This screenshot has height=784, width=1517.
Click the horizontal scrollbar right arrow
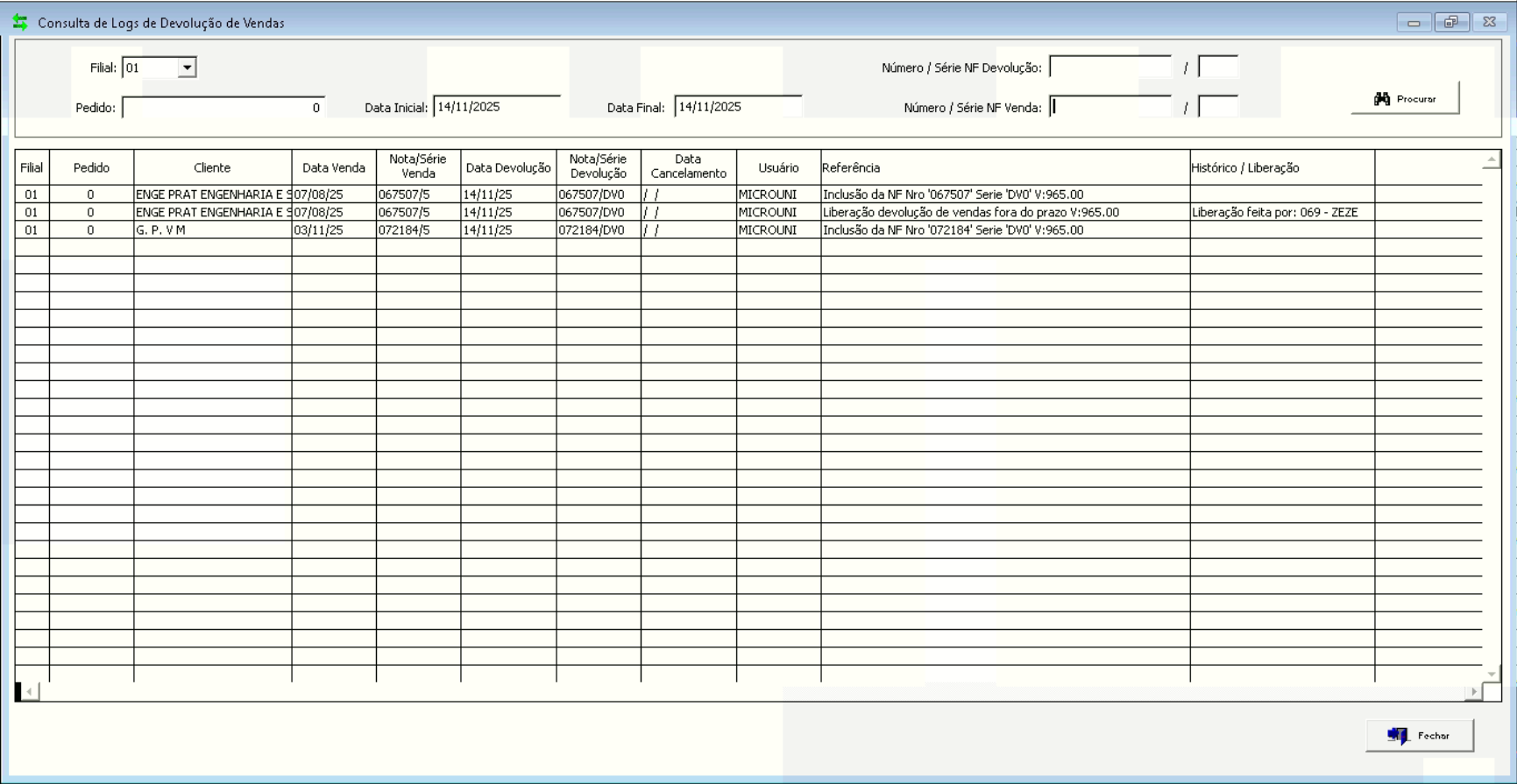(1473, 692)
